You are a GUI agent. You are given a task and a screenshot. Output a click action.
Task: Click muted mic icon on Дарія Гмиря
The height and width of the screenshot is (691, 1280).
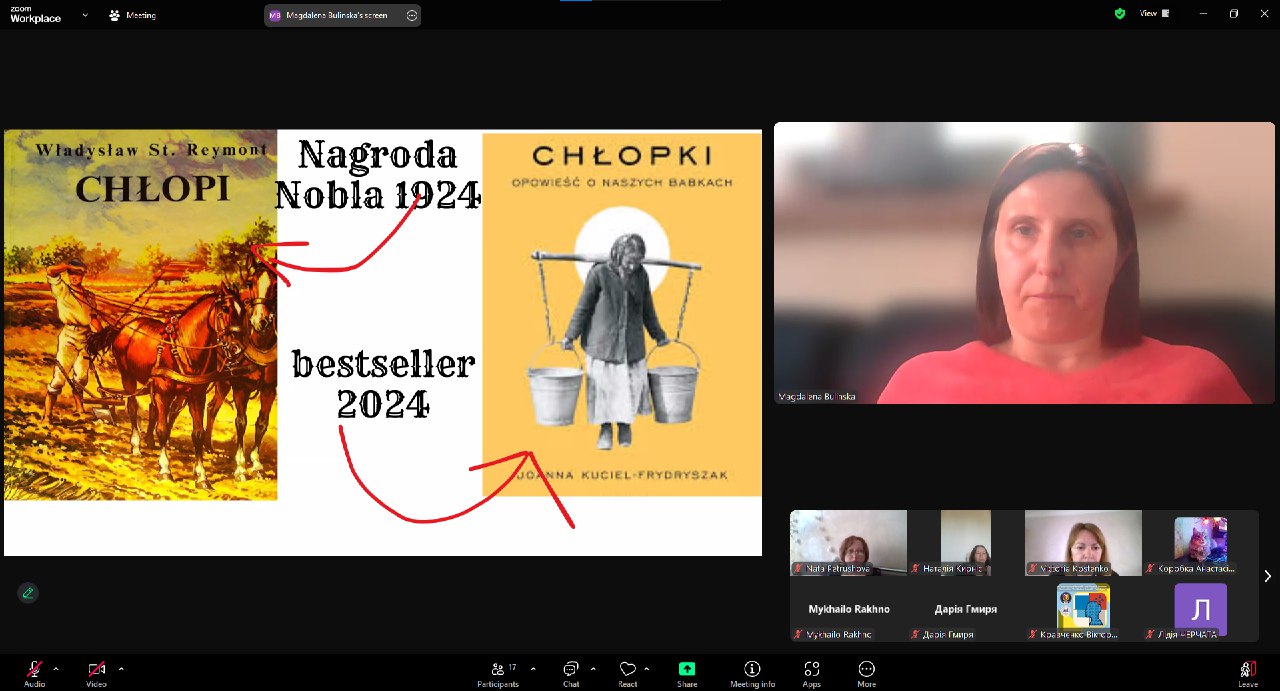915,635
